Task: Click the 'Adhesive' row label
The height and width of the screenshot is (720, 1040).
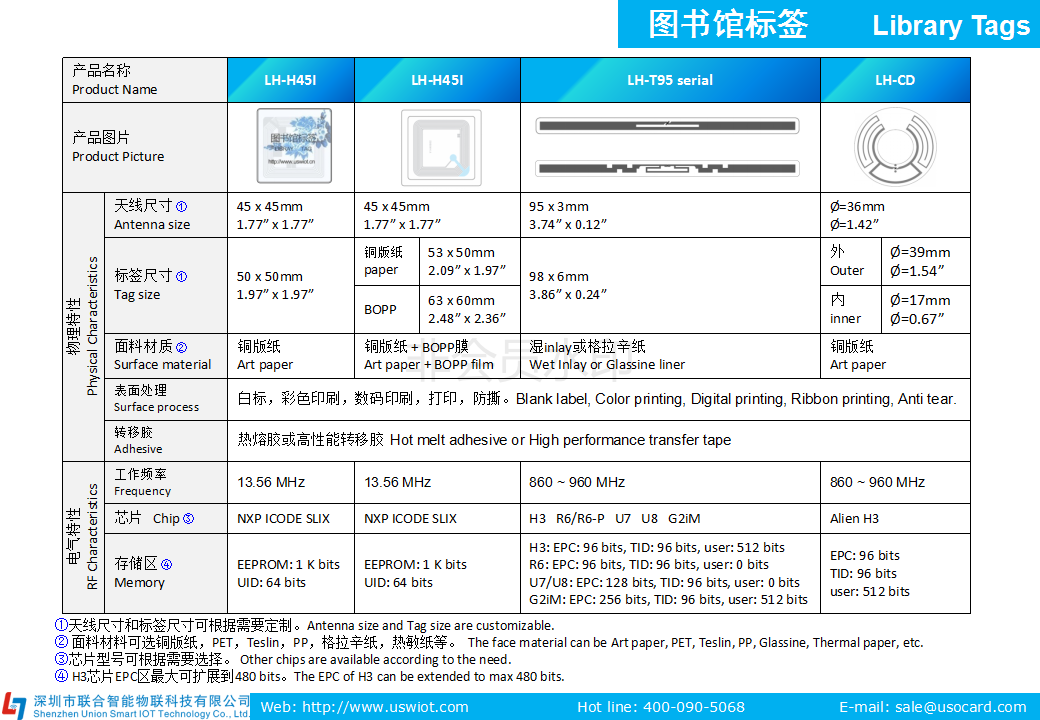Action: point(138,449)
